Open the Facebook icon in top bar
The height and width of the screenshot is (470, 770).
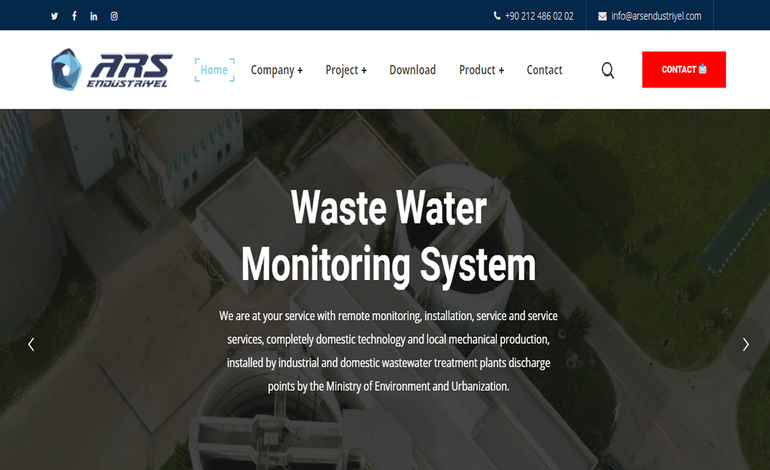pos(74,16)
